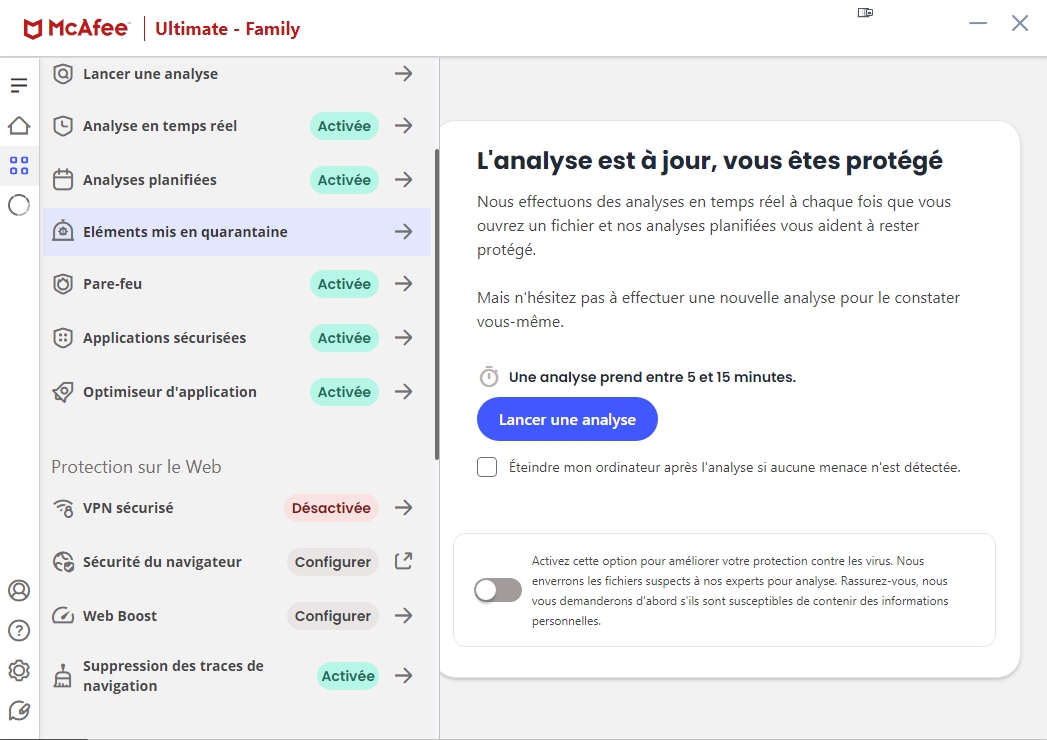Click the Optimiseur d'application rocket icon
Viewport: 1047px width, 740px height.
(x=63, y=392)
